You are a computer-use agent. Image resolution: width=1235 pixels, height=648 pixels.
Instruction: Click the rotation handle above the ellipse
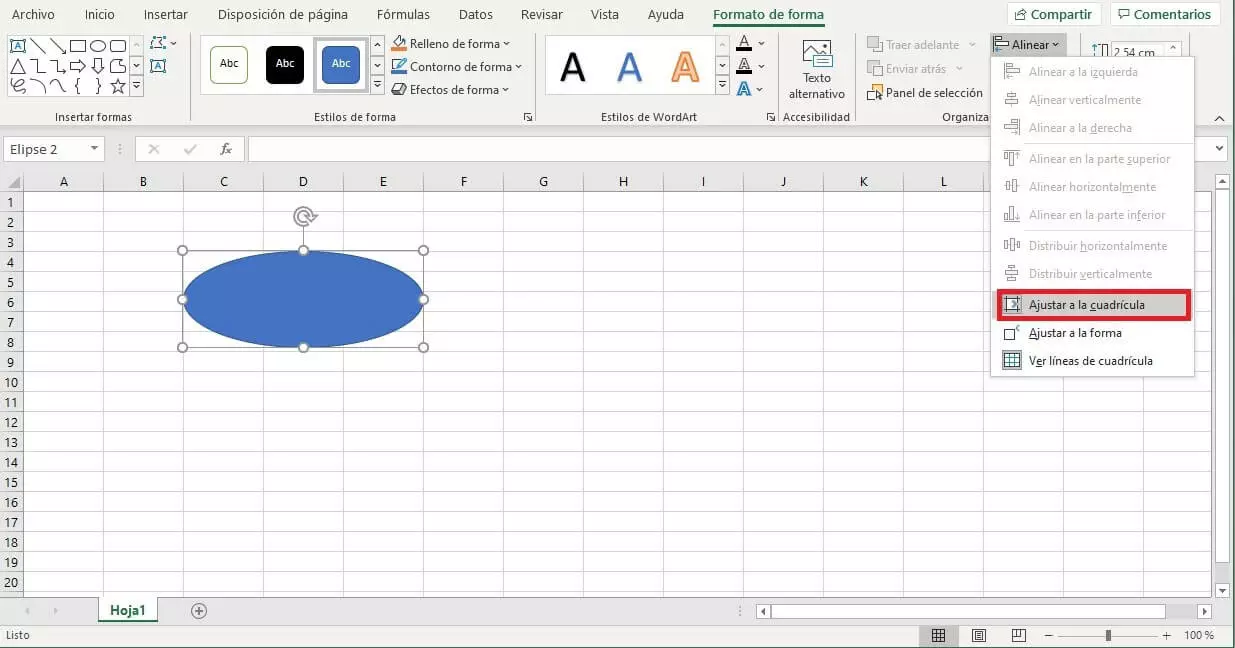(304, 216)
